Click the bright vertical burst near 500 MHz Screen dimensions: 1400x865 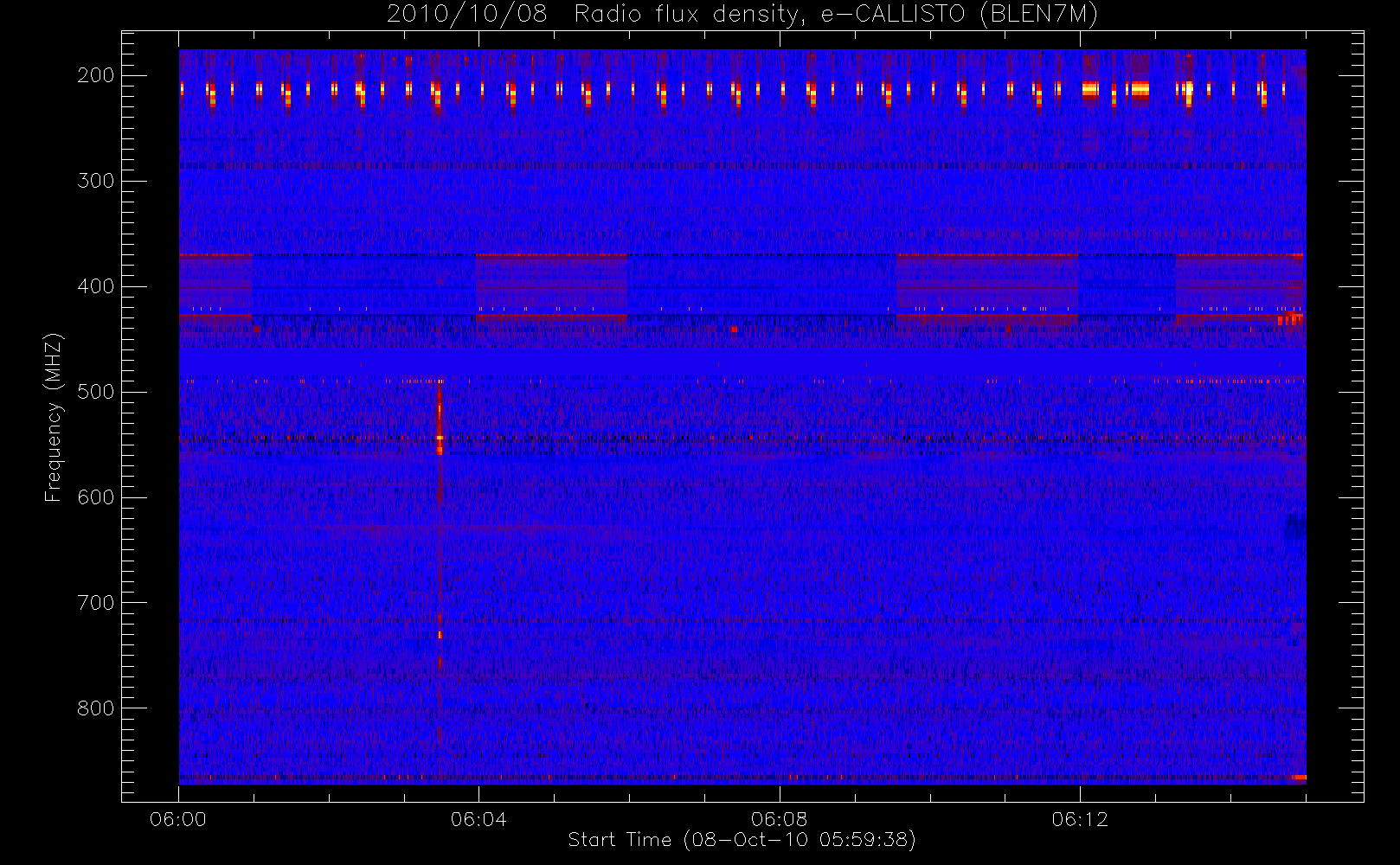[440, 419]
